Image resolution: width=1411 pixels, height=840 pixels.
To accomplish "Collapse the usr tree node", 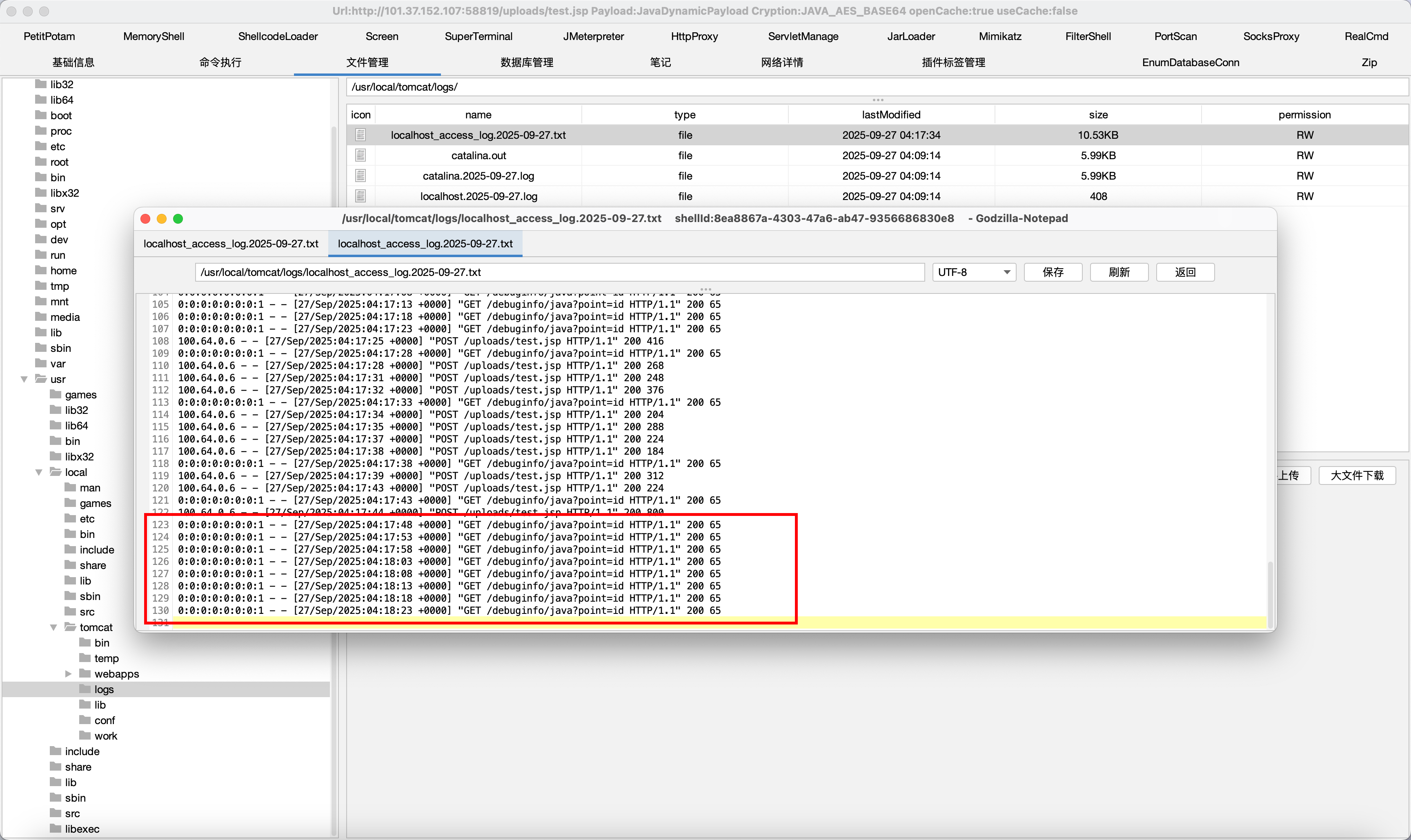I will (24, 379).
